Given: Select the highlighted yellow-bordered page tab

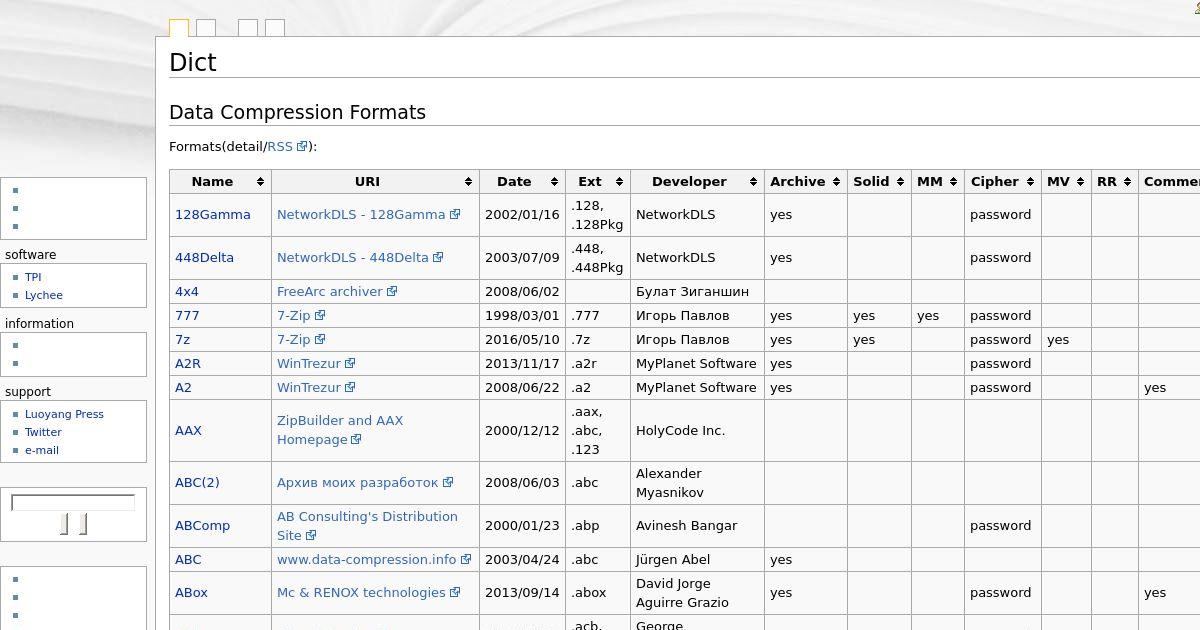Looking at the screenshot, I should pos(179,28).
